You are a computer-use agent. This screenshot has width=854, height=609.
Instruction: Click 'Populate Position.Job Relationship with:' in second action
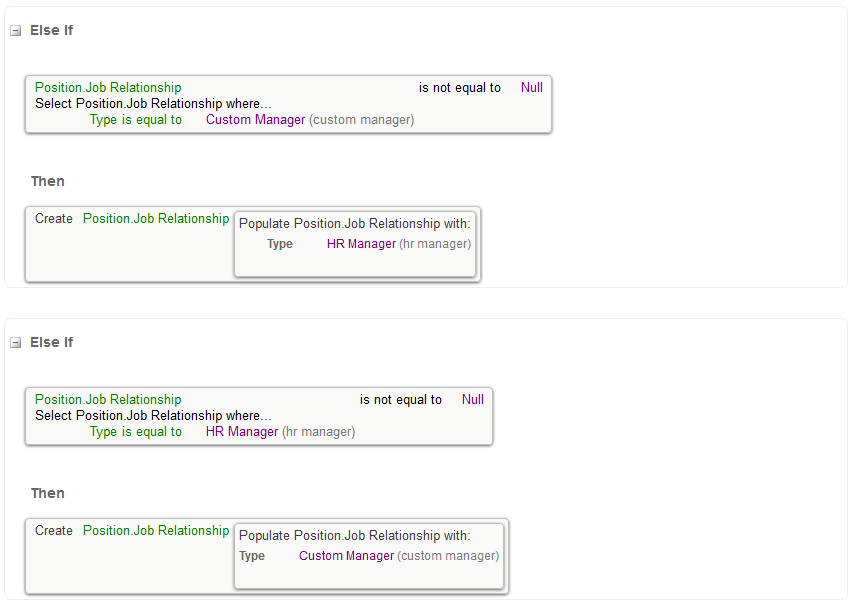pos(354,536)
